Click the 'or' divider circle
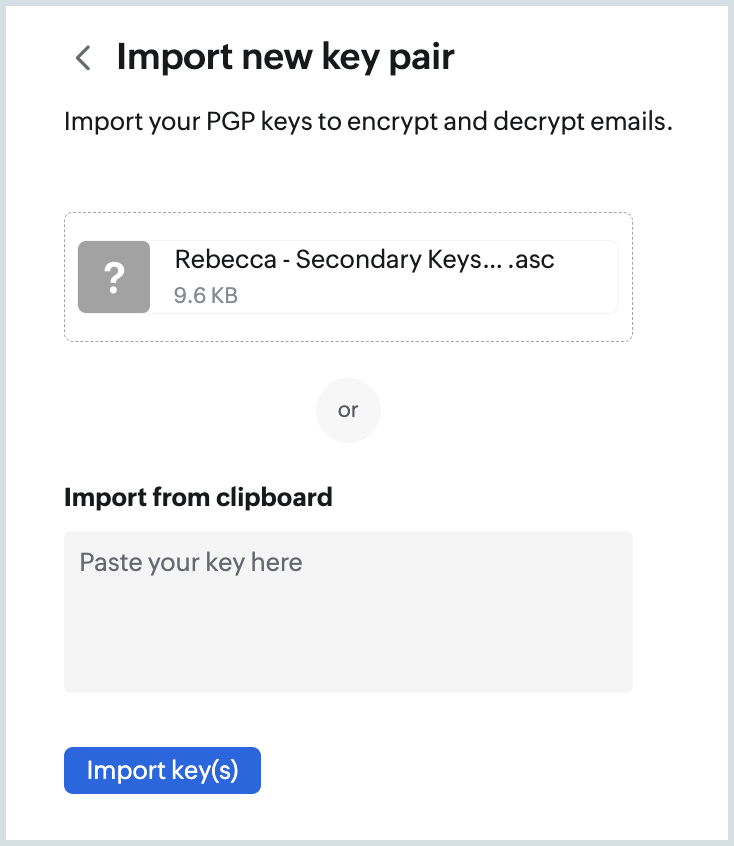The width and height of the screenshot is (734, 846). click(348, 410)
